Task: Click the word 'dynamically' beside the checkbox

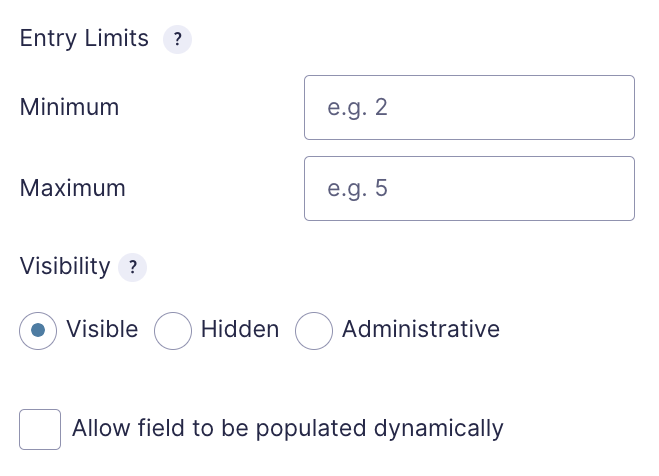Action: tap(438, 429)
